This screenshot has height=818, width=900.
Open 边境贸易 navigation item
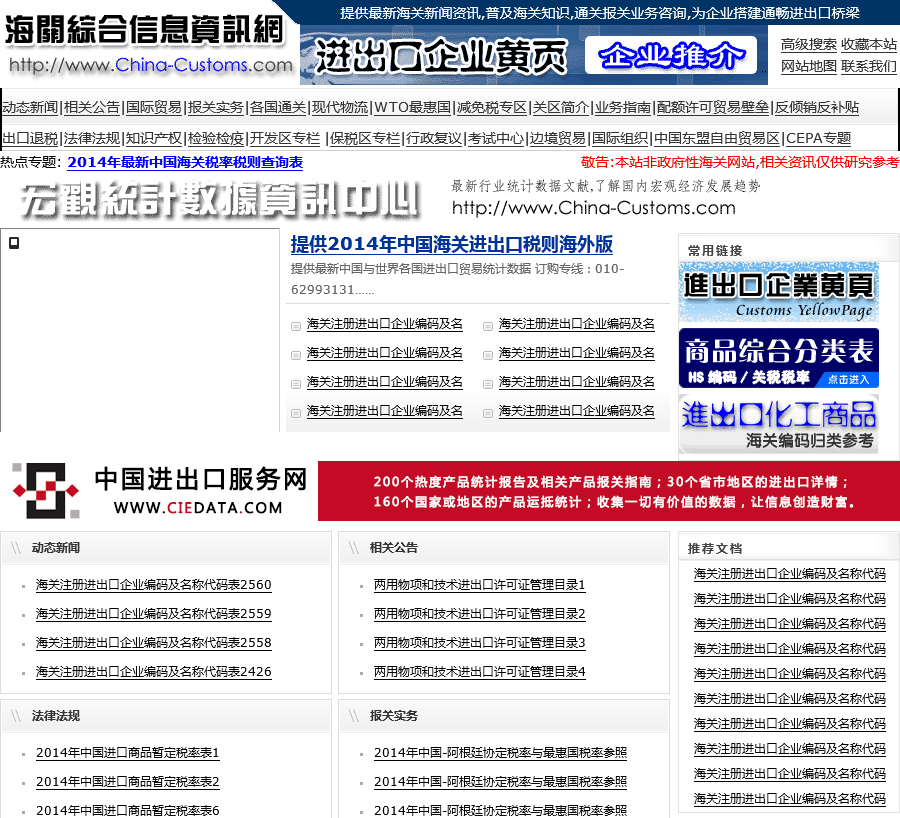[x=558, y=138]
